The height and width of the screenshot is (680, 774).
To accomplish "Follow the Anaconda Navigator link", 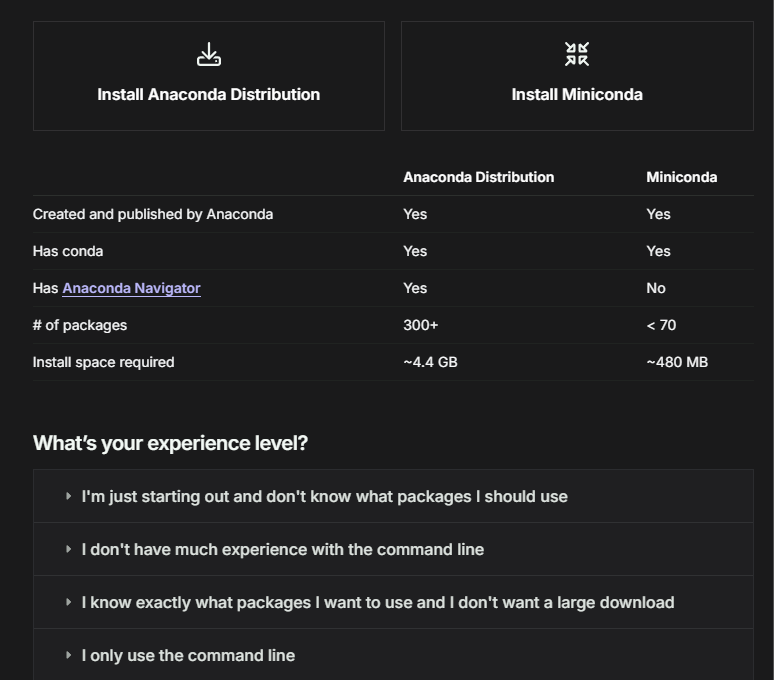I will click(x=131, y=288).
